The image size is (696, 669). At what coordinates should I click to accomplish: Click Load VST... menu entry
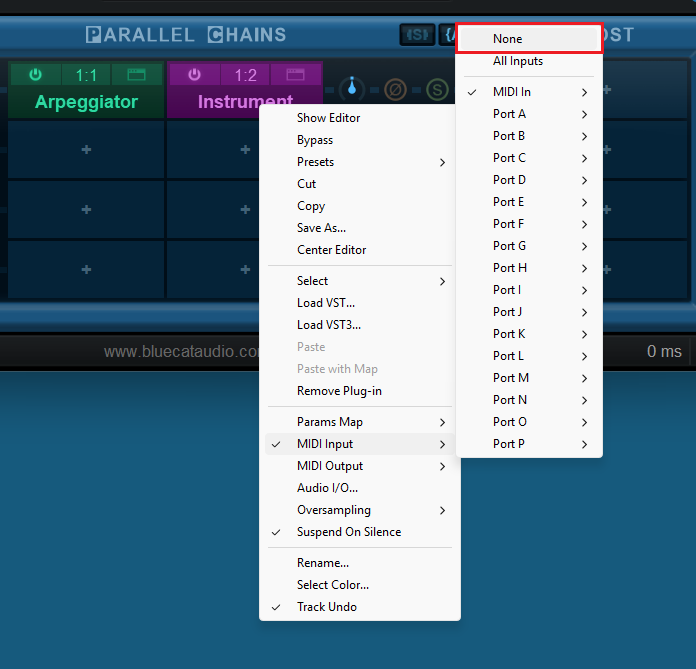point(360,303)
